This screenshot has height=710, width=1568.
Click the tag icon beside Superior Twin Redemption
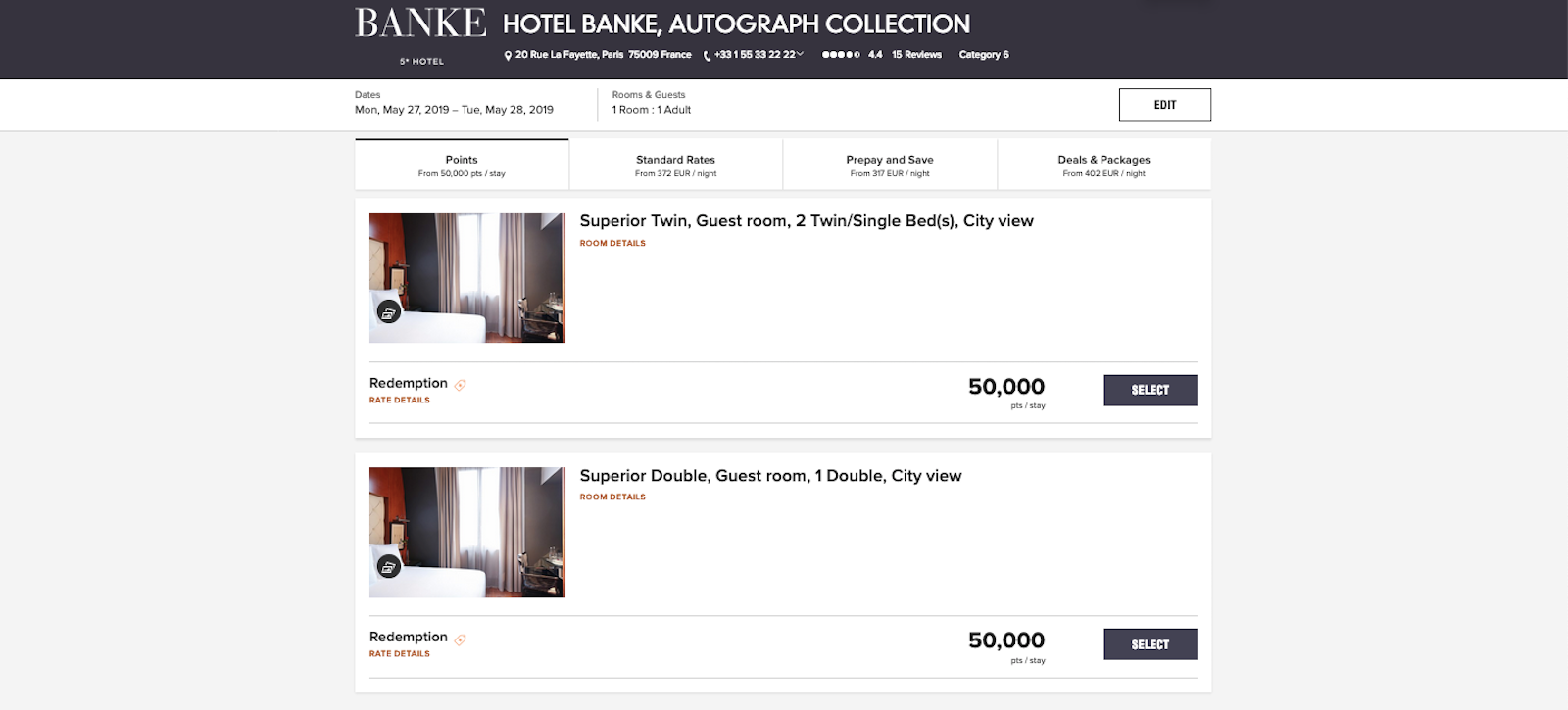pos(461,385)
